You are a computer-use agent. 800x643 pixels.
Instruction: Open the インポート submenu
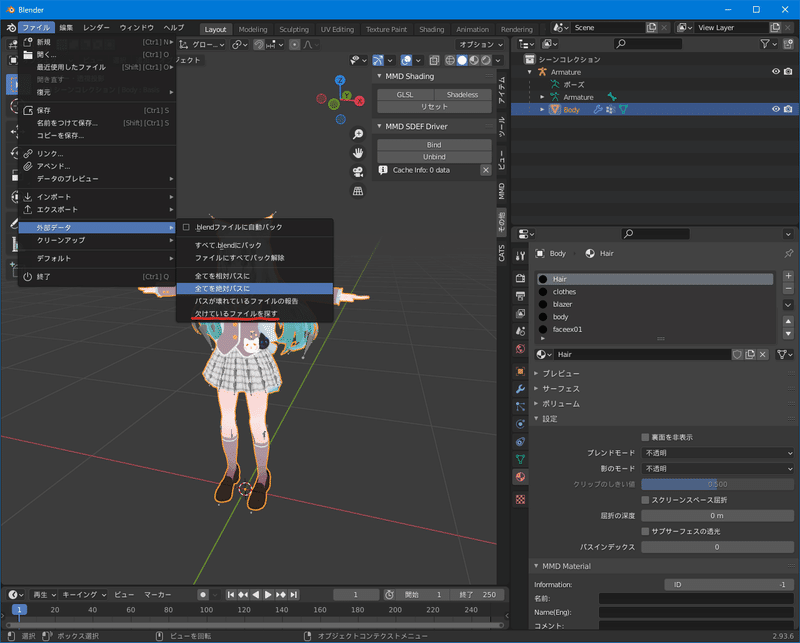coord(97,197)
